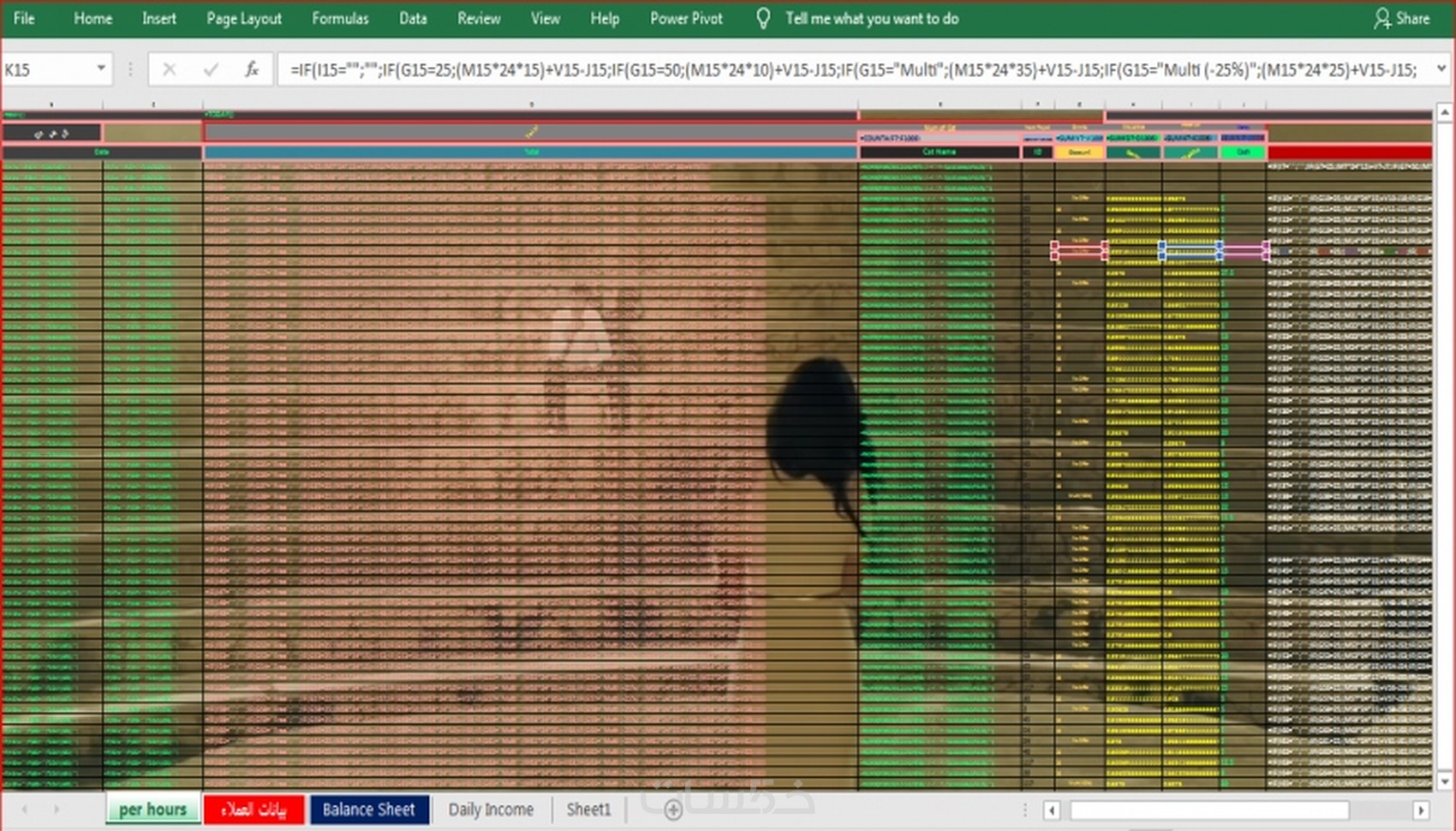Open the File menu
Image resolution: width=1456 pixels, height=831 pixels.
24,19
